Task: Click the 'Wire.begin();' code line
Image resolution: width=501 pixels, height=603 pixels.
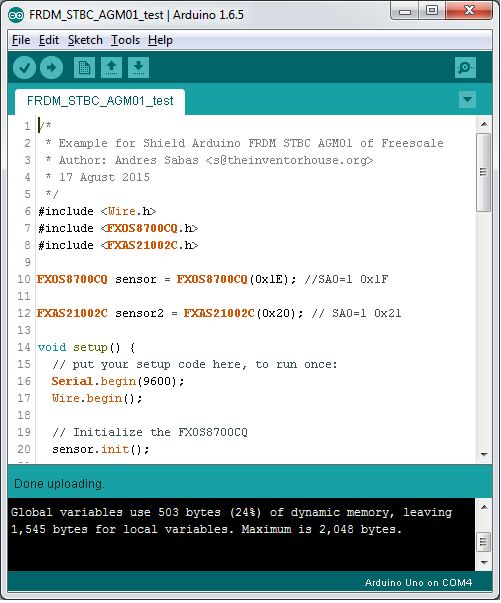Action: 97,398
